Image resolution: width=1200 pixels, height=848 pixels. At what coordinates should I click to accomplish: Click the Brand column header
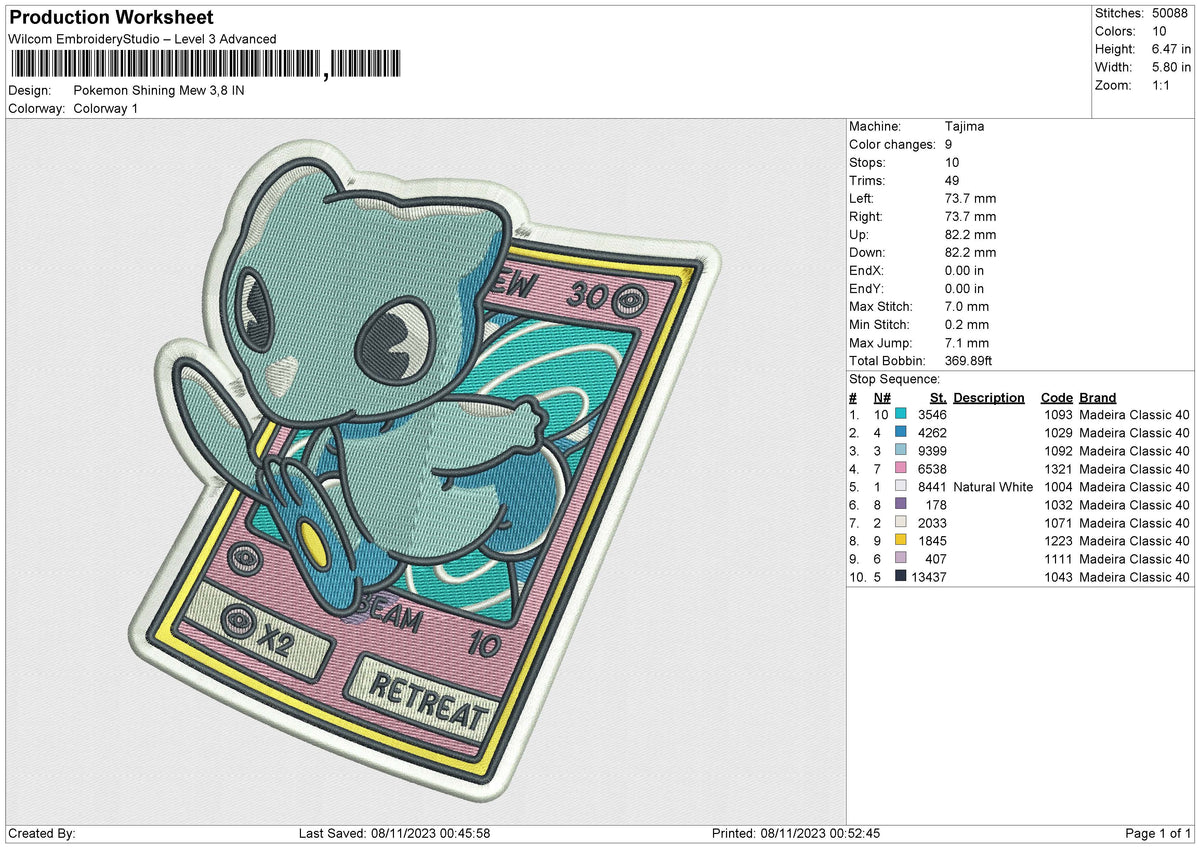point(1097,397)
